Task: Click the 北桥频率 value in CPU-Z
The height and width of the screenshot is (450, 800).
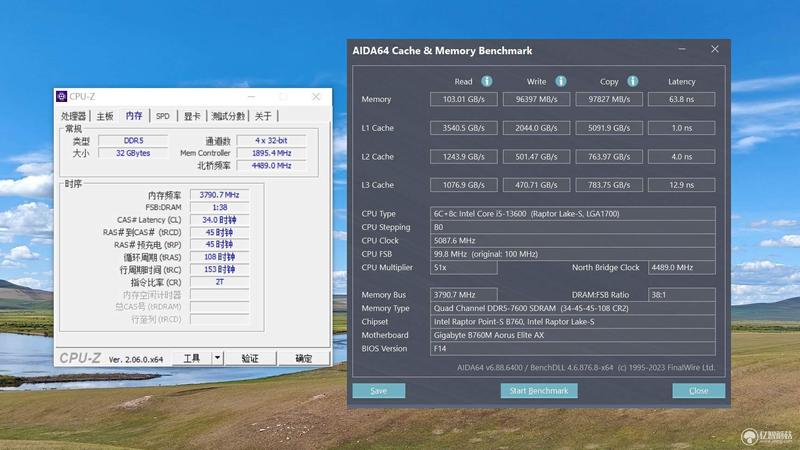Action: [271, 165]
